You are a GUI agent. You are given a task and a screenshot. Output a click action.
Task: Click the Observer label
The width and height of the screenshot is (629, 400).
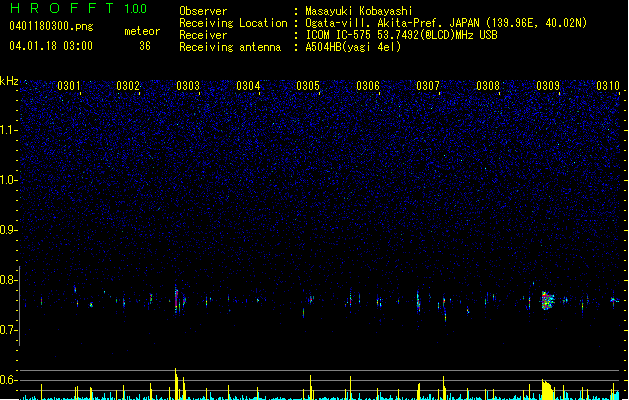[x=203, y=11]
